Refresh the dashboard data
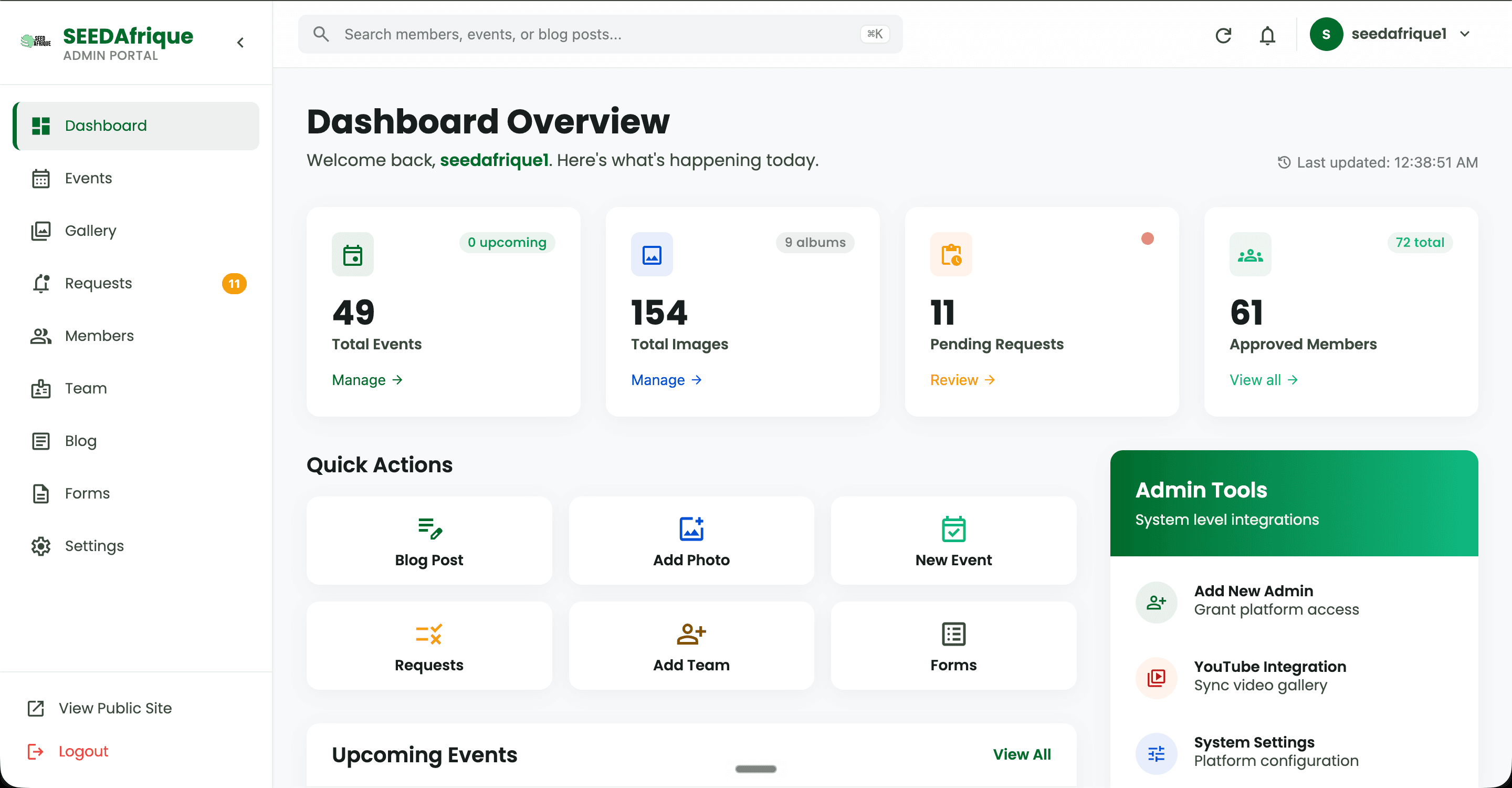Image resolution: width=1512 pixels, height=788 pixels. click(1223, 35)
